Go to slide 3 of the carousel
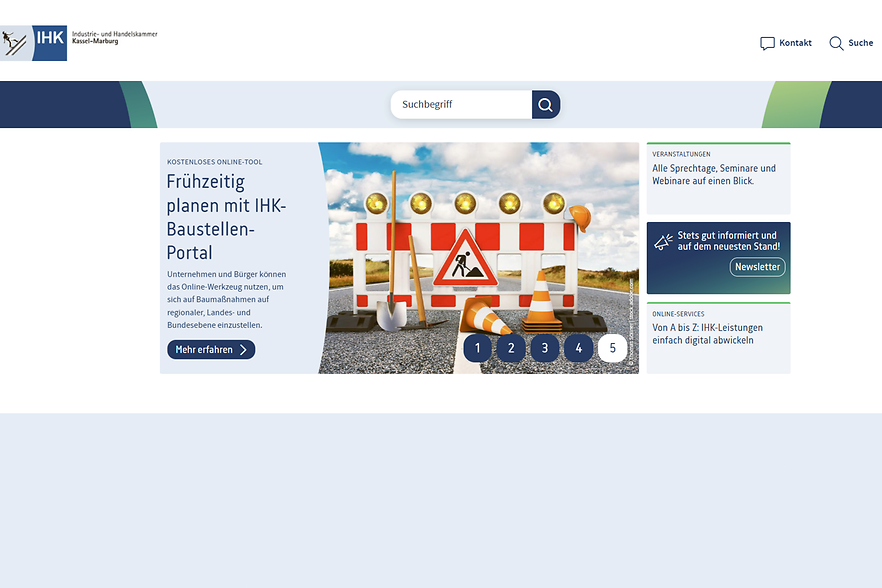Screen dimensions: 882x588 pos(544,348)
